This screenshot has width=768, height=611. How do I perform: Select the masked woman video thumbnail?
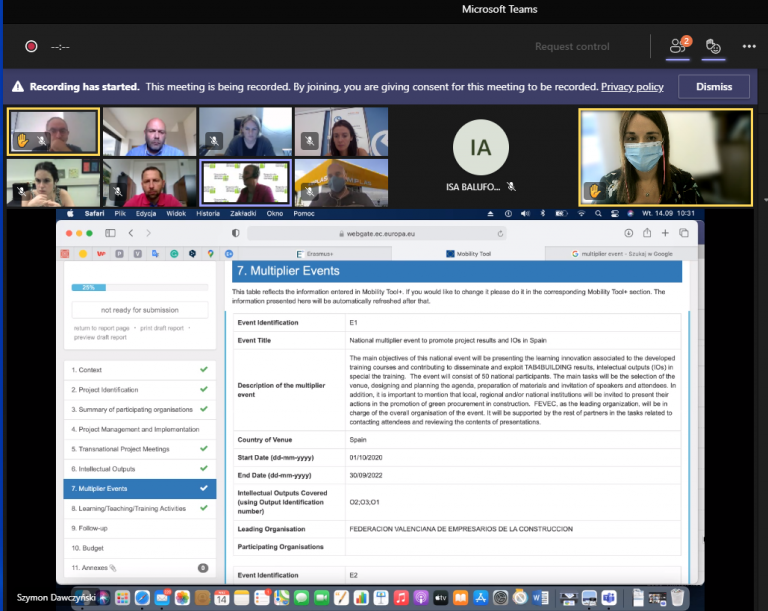665,158
